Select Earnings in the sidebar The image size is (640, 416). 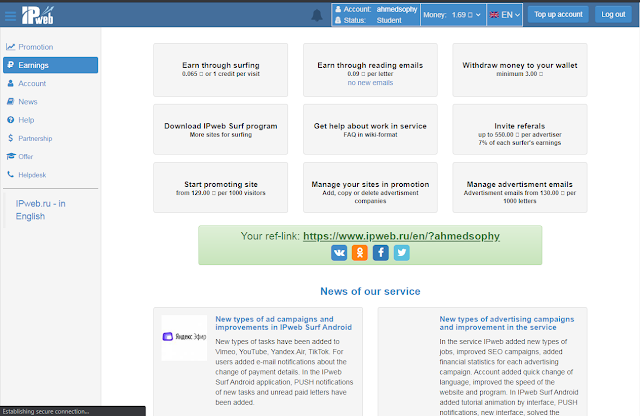[51, 65]
